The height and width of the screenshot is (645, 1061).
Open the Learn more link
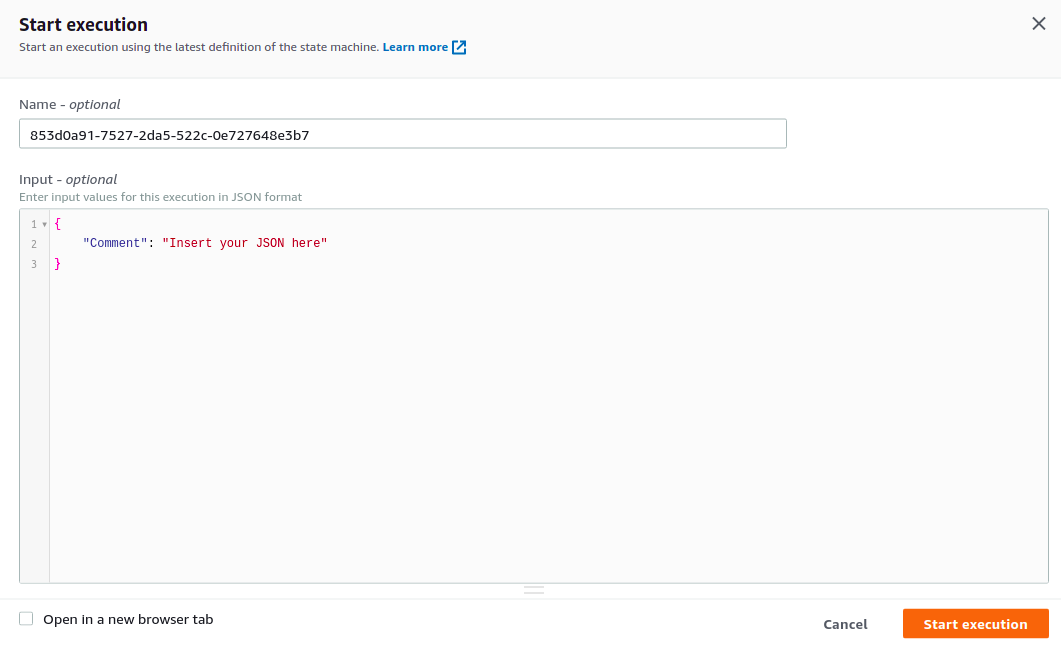pyautogui.click(x=415, y=47)
